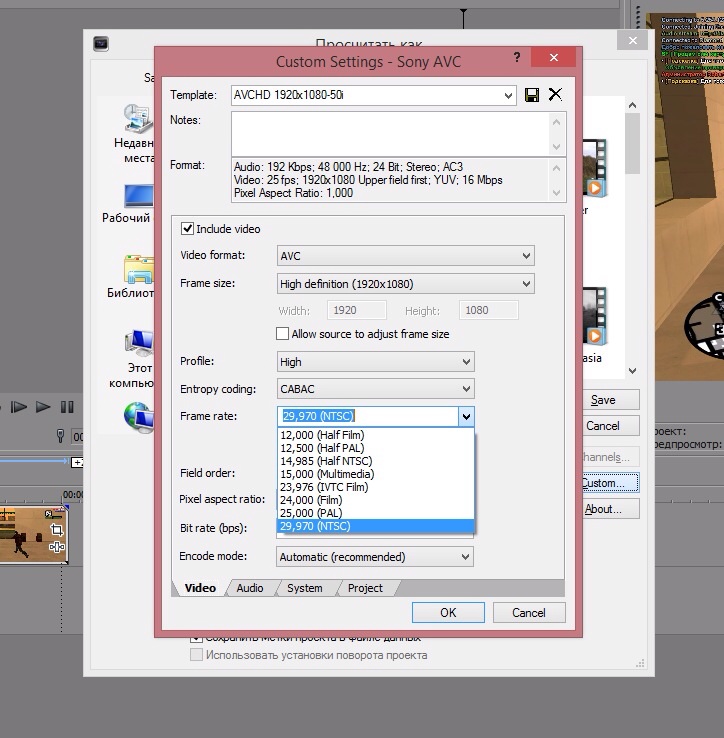
Task: Click the Custom... button
Action: 609,483
